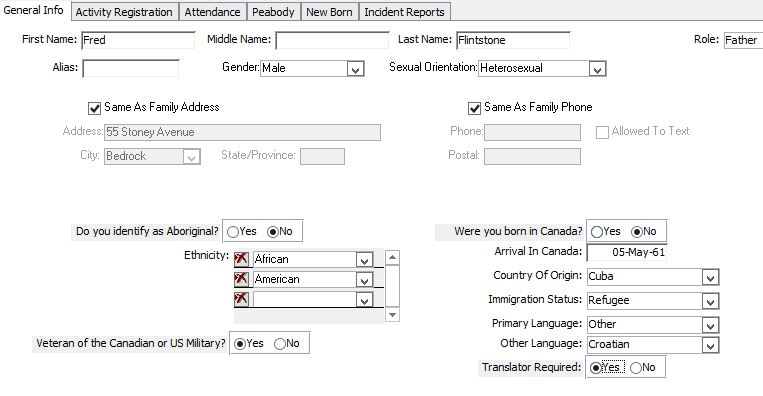Click the Alias input field
763x396 pixels.
(131, 69)
